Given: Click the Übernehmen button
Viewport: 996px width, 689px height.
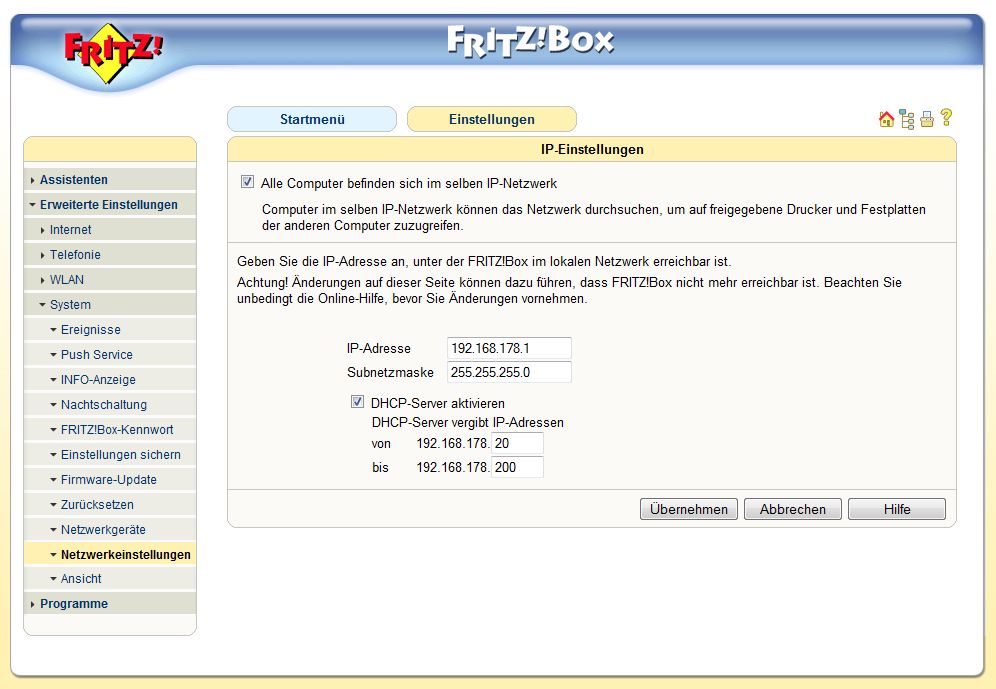Looking at the screenshot, I should point(689,509).
